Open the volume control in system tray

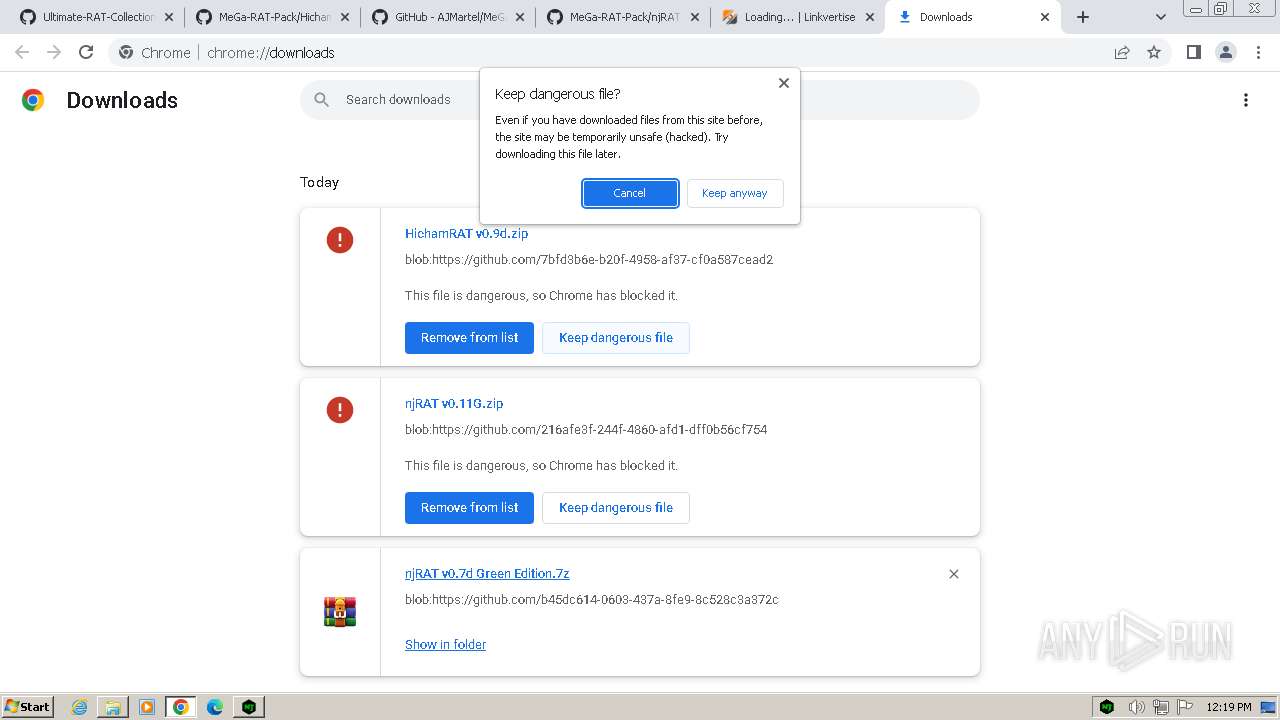coord(1138,707)
